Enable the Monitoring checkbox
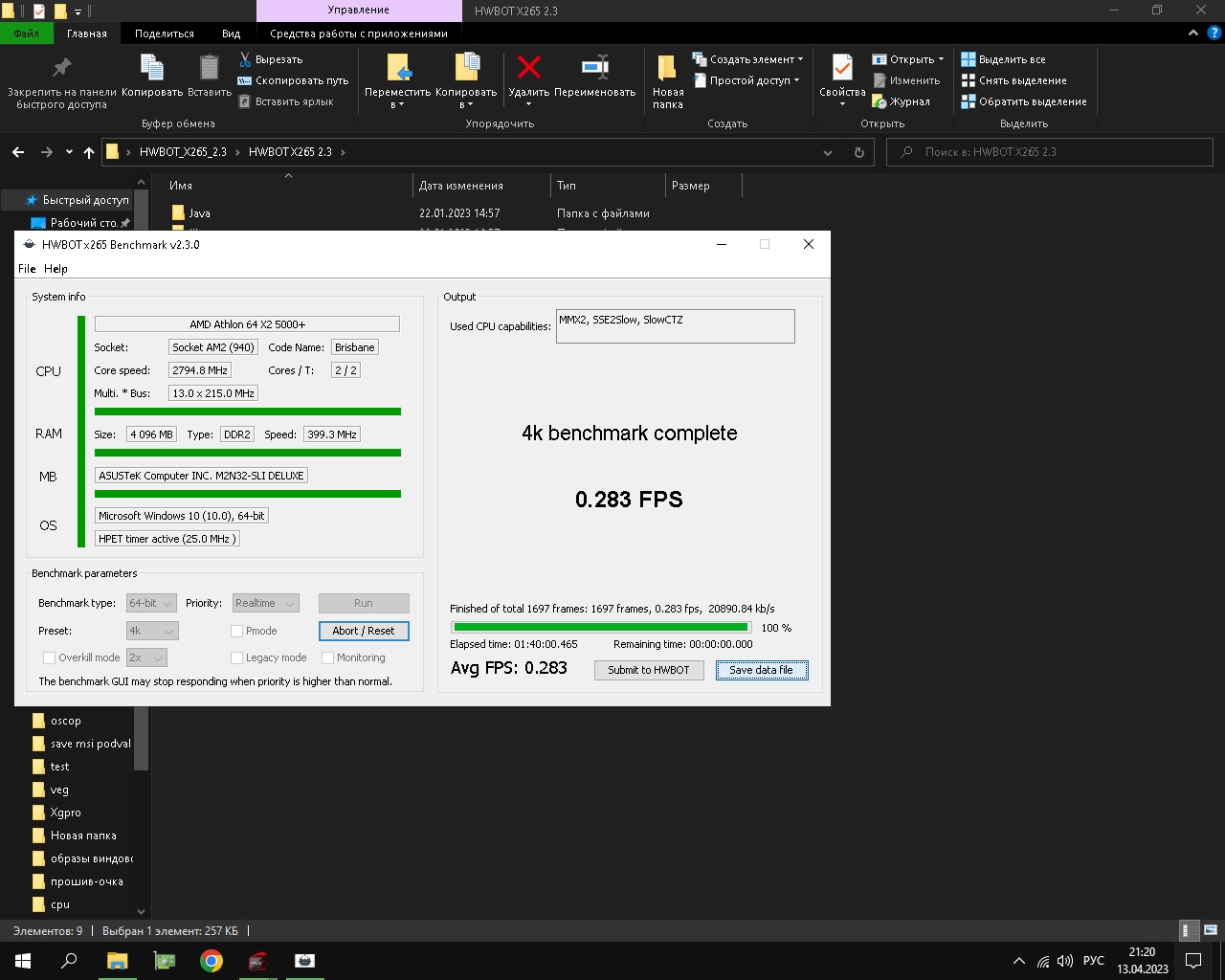This screenshot has height=980, width=1225. point(327,657)
